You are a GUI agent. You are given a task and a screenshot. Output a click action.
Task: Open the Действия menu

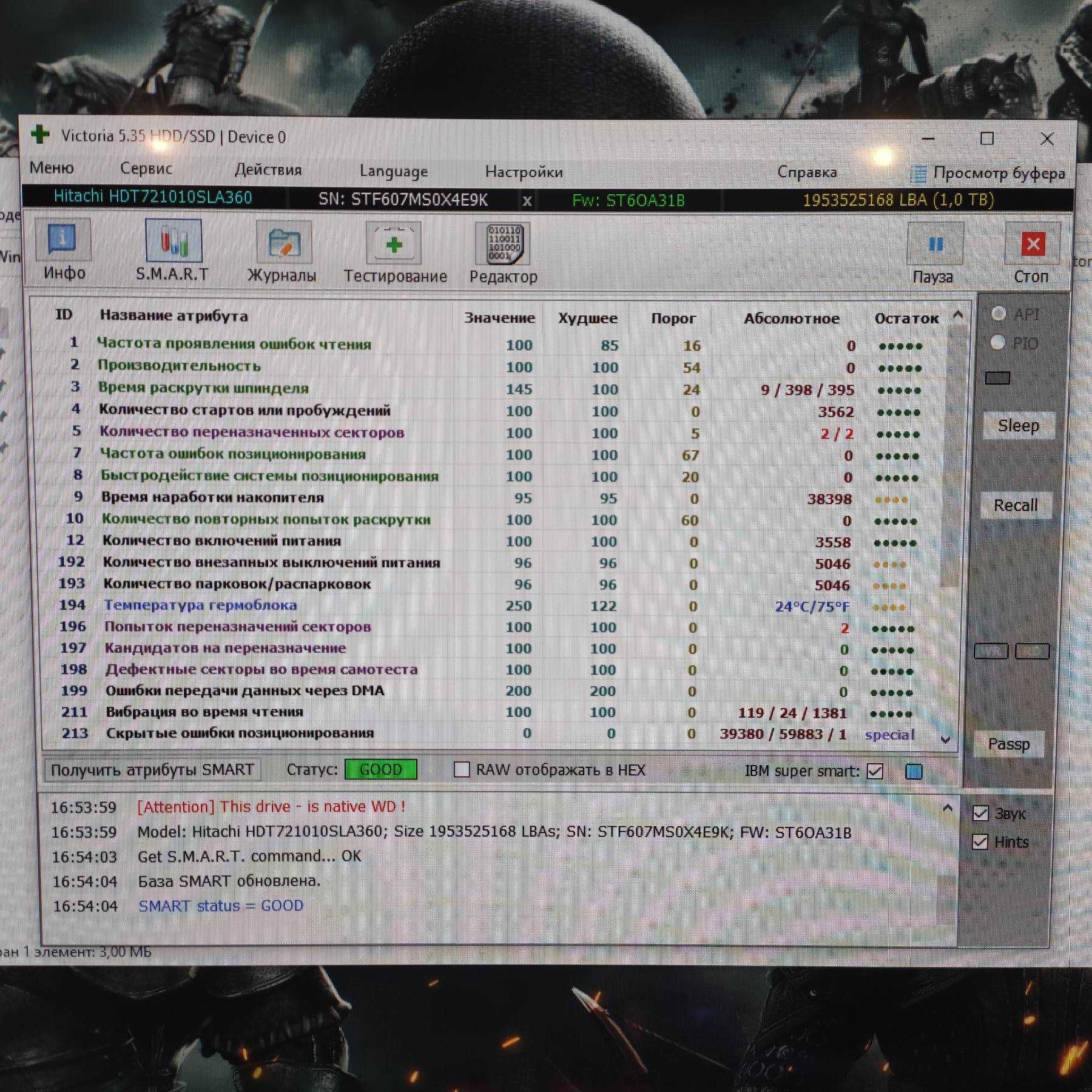(268, 170)
